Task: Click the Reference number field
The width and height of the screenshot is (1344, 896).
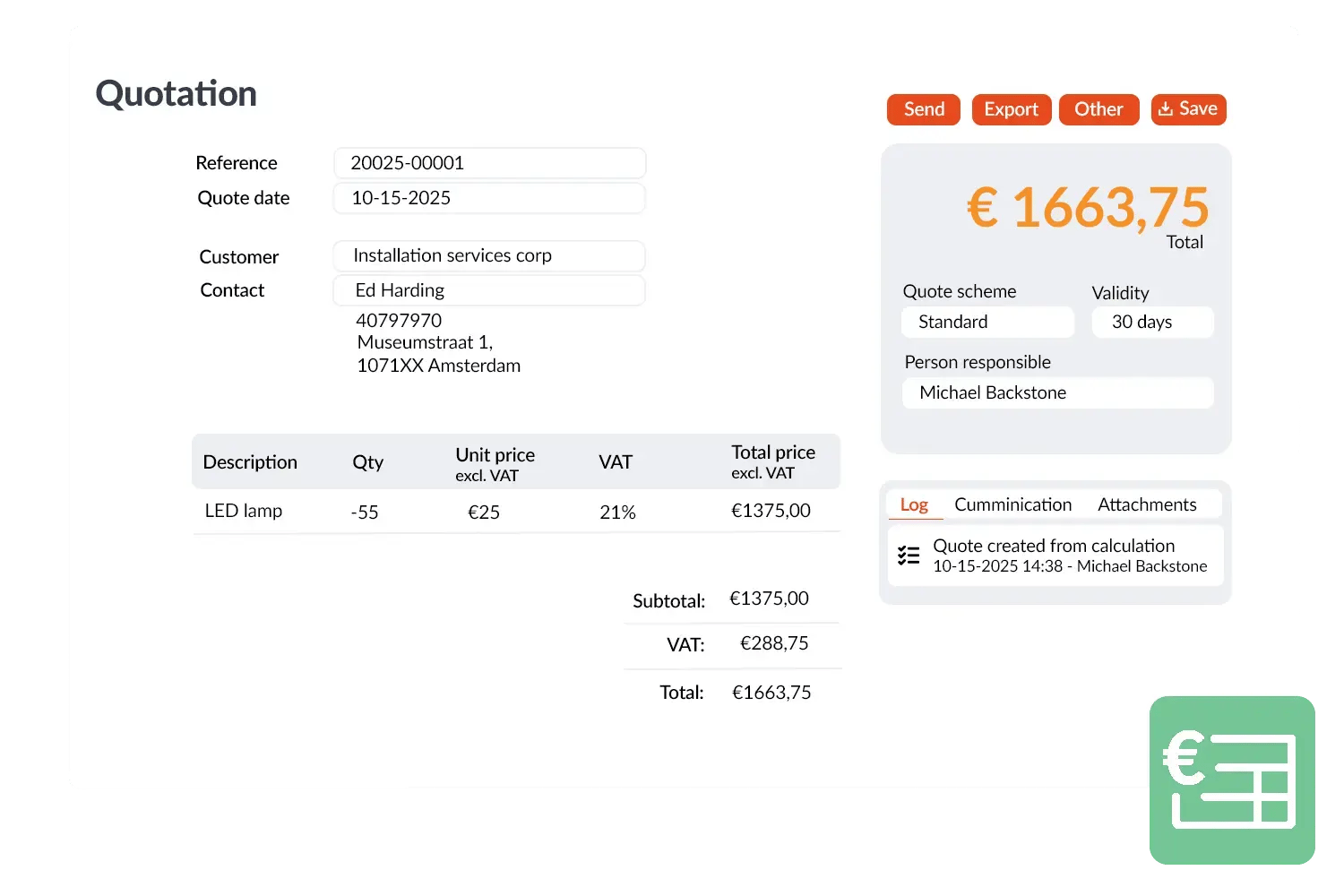Action: [489, 163]
